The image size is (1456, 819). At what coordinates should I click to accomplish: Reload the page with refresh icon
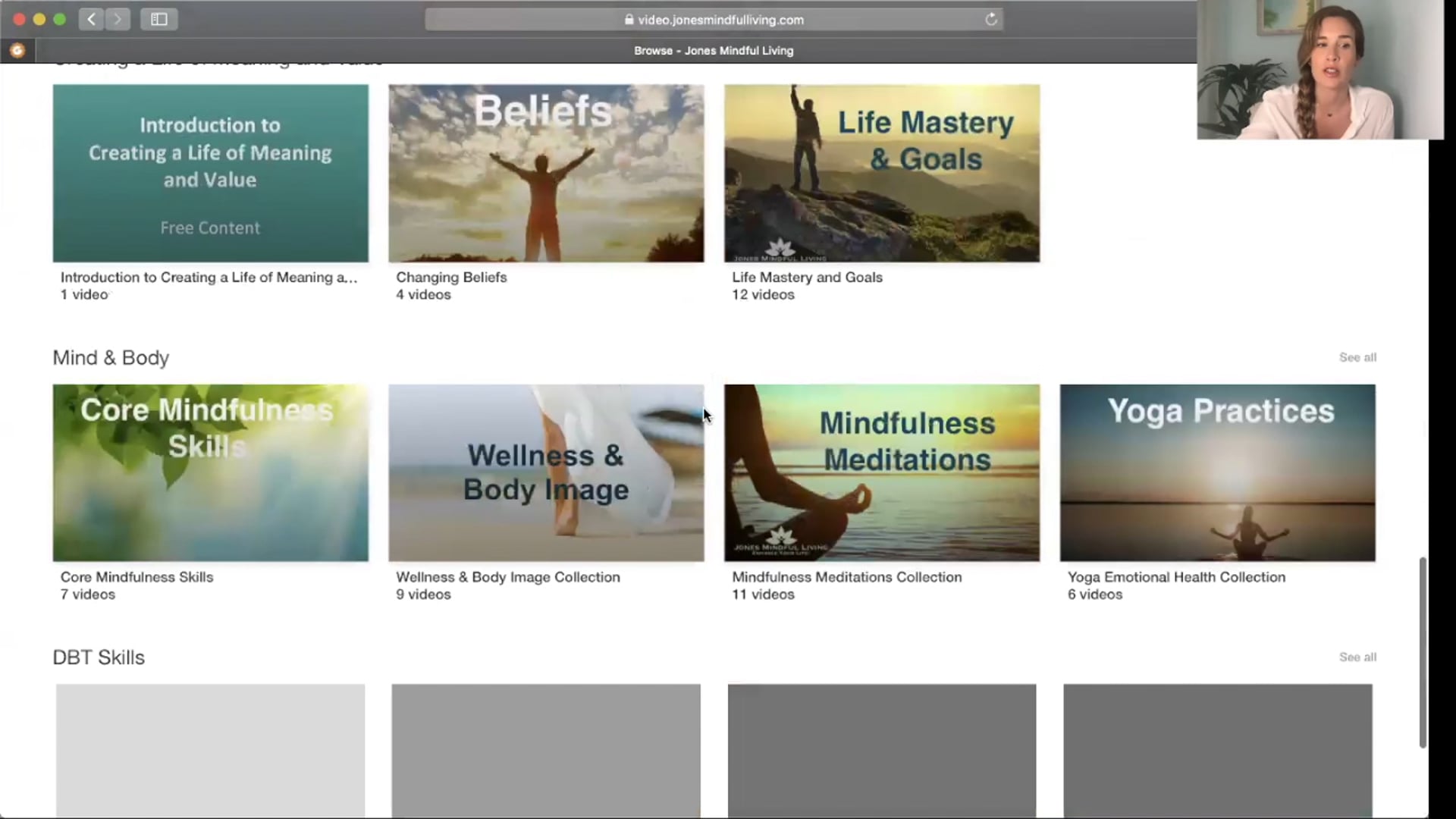pos(991,20)
